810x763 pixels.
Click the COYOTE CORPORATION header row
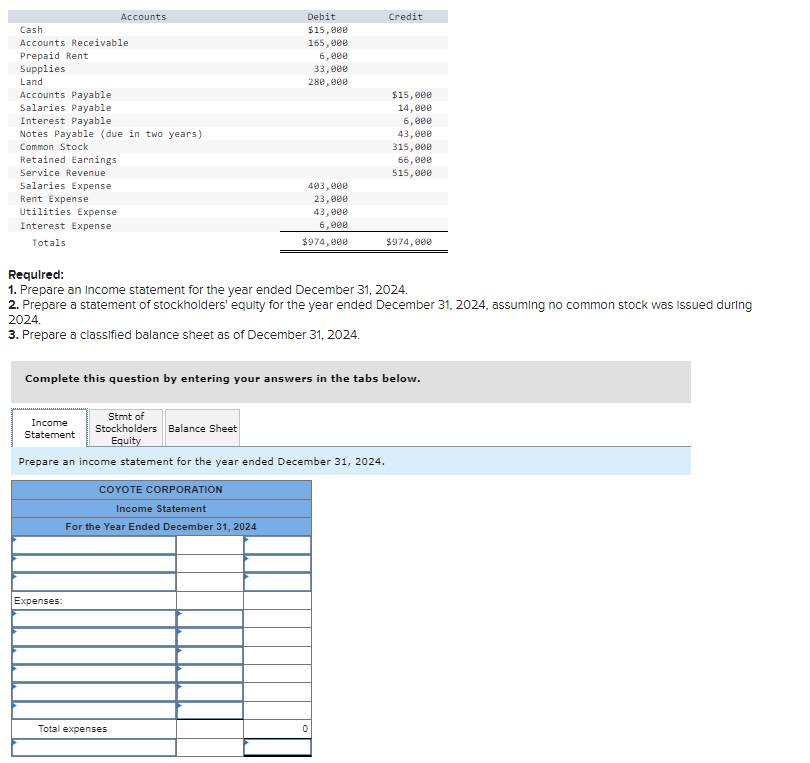[x=161, y=490]
